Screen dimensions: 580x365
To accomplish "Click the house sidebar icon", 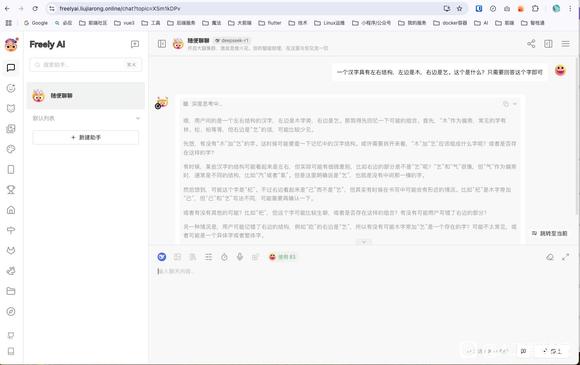I will (x=11, y=210).
